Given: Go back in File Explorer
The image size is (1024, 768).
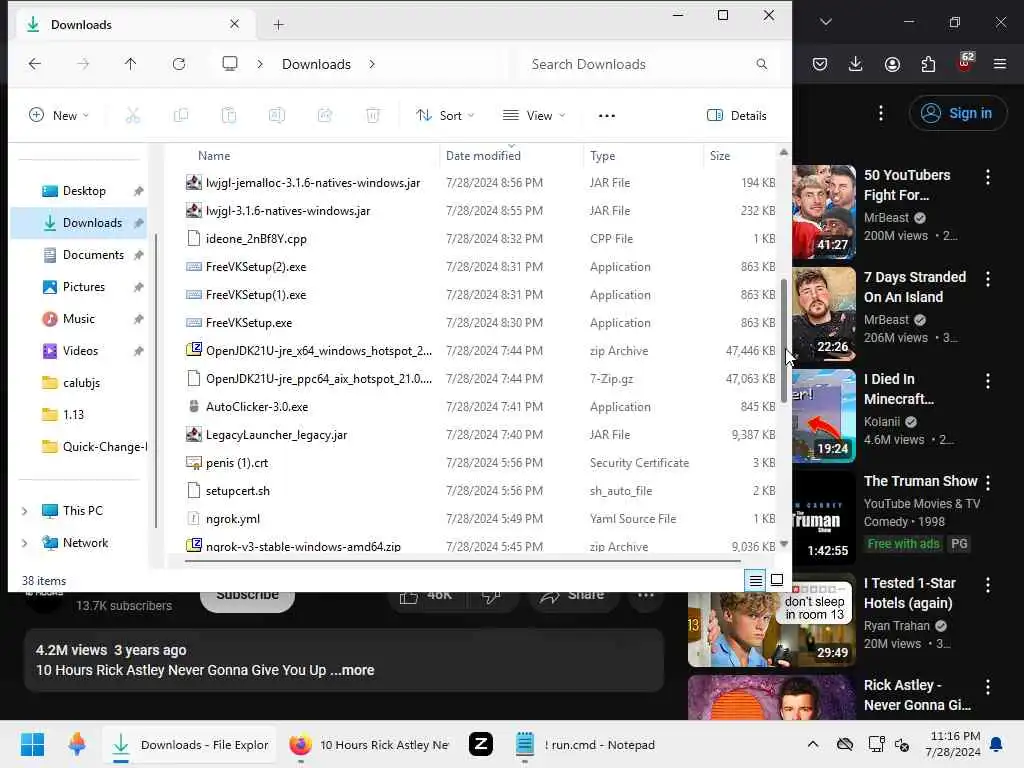Looking at the screenshot, I should (35, 64).
